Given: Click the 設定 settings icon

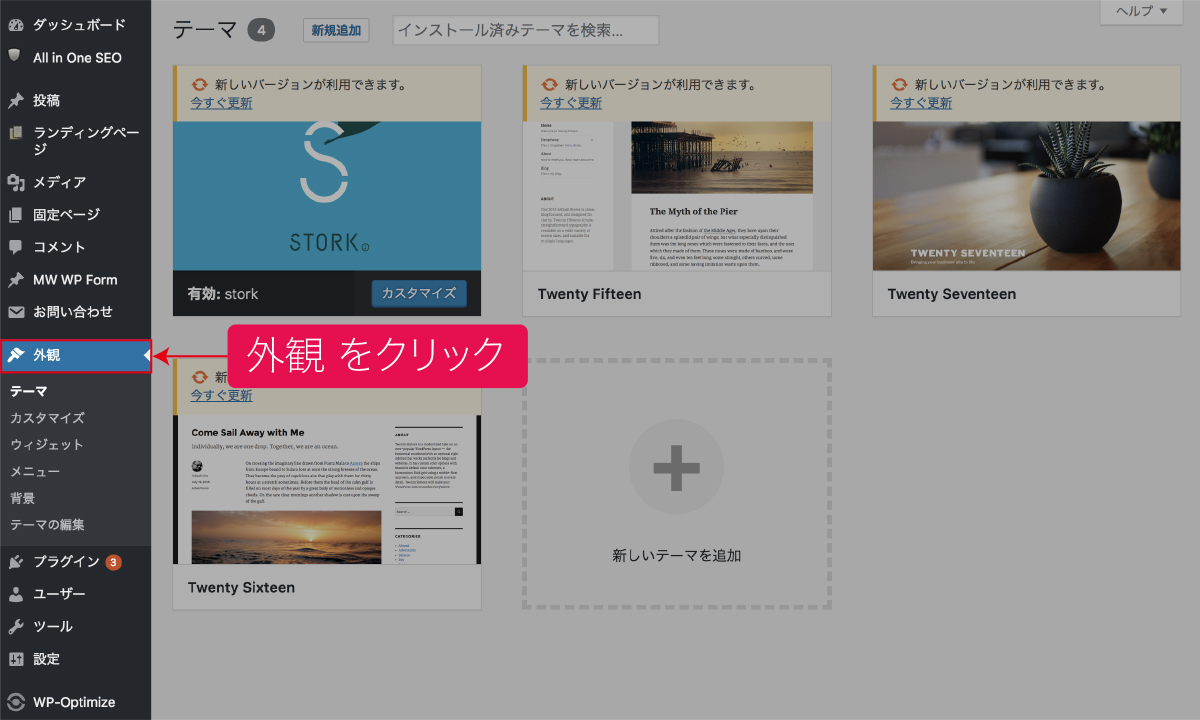Looking at the screenshot, I should tap(16, 659).
